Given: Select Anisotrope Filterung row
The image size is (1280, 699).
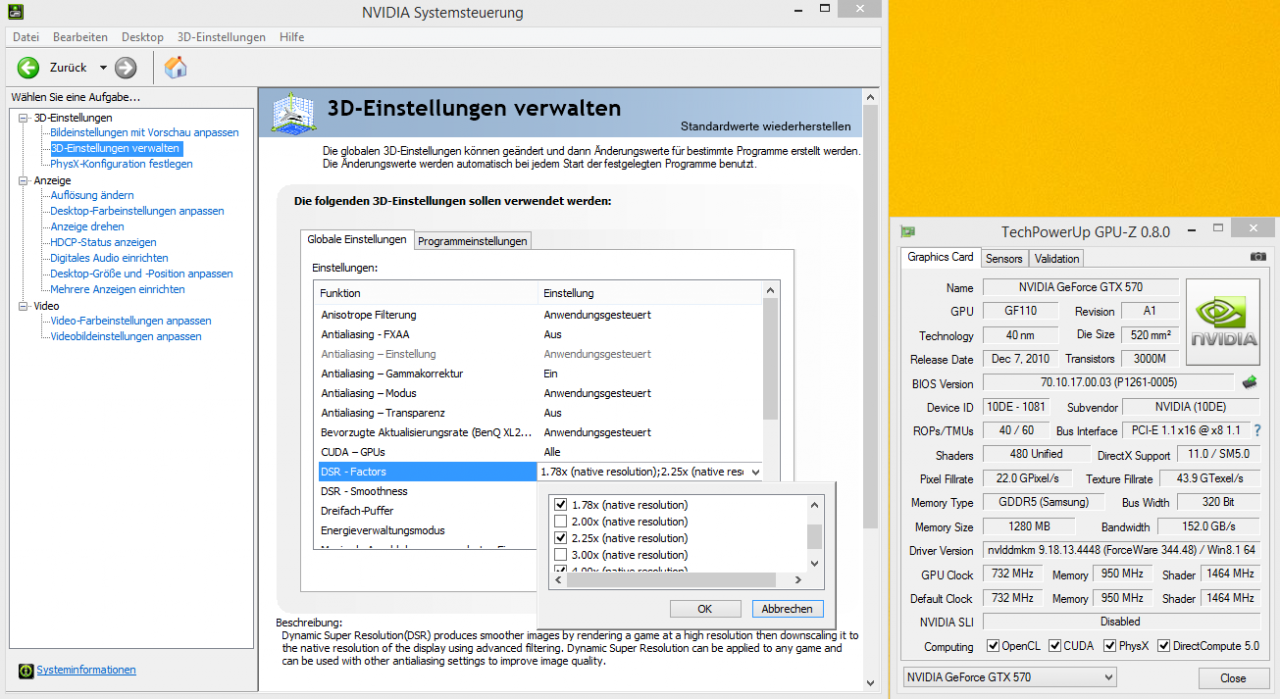Looking at the screenshot, I should pyautogui.click(x=538, y=315).
